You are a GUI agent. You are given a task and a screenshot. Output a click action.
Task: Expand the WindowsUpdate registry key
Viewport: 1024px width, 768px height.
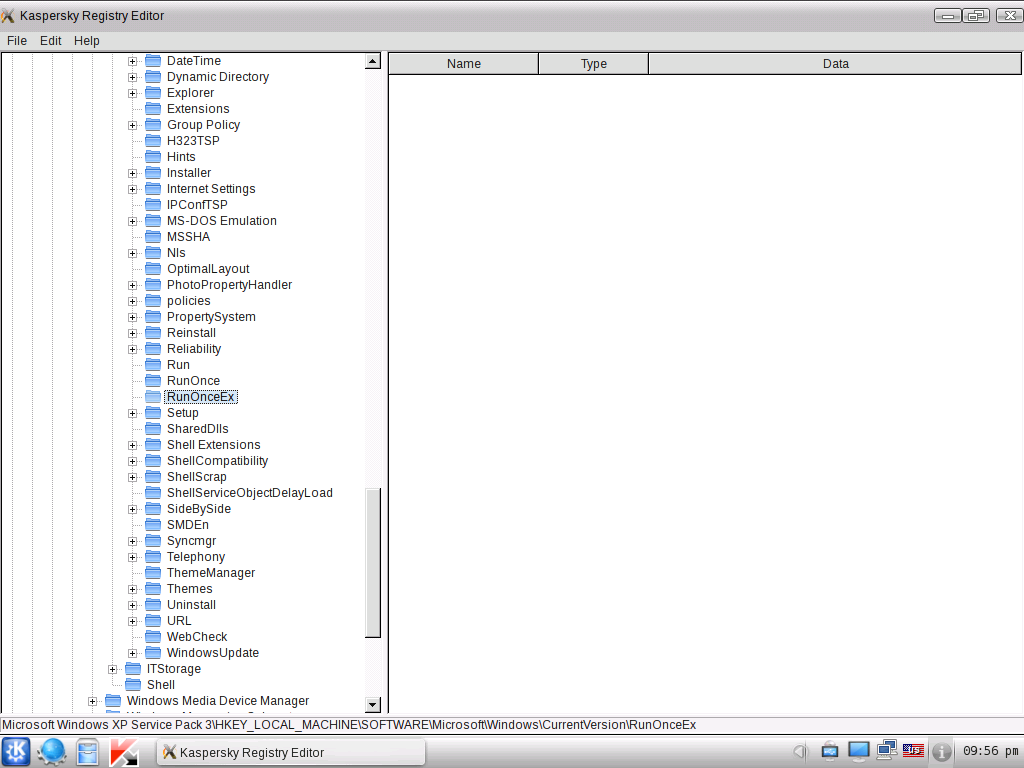133,653
